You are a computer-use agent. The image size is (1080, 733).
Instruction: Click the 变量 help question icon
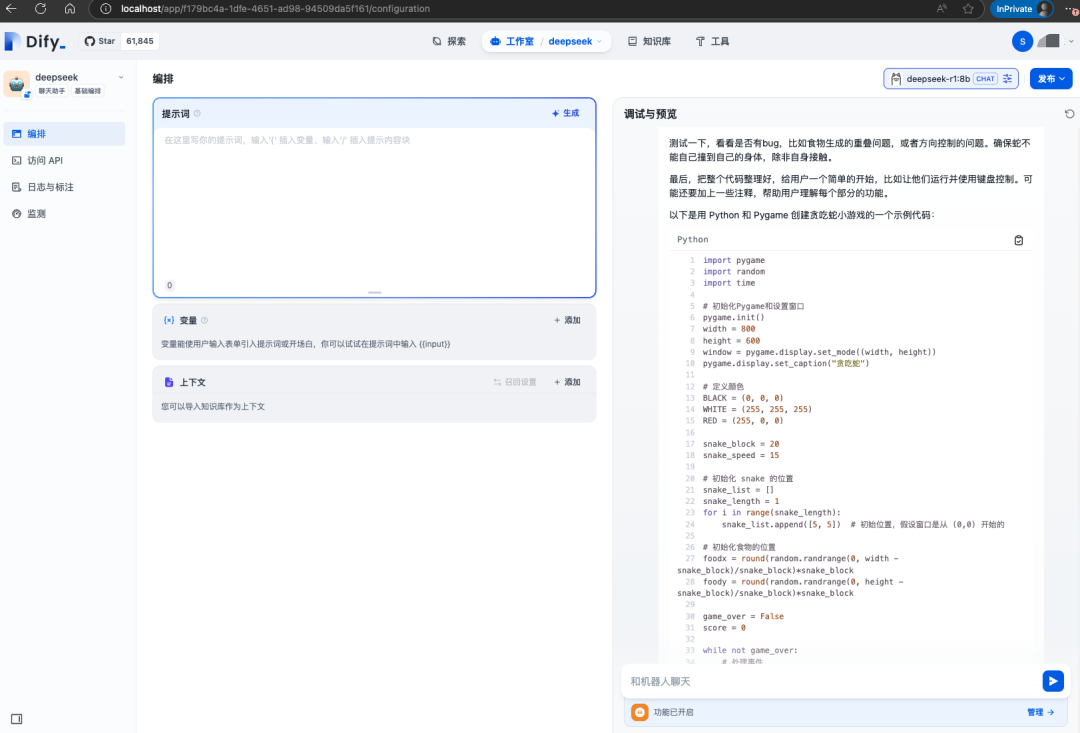point(205,320)
